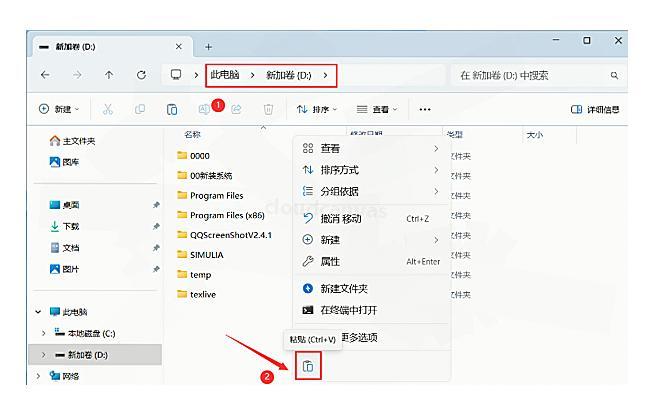
Task: Click the Back navigation arrow
Action: click(45, 75)
